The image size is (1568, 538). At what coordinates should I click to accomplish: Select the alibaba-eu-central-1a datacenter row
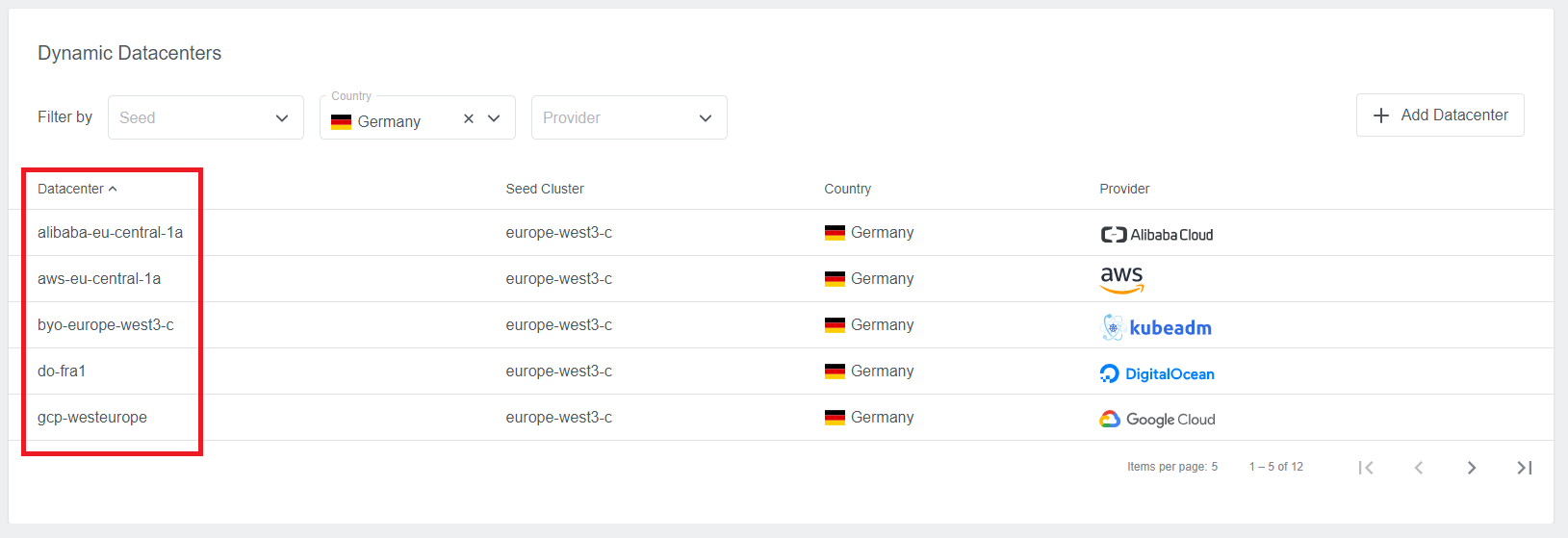tap(110, 233)
